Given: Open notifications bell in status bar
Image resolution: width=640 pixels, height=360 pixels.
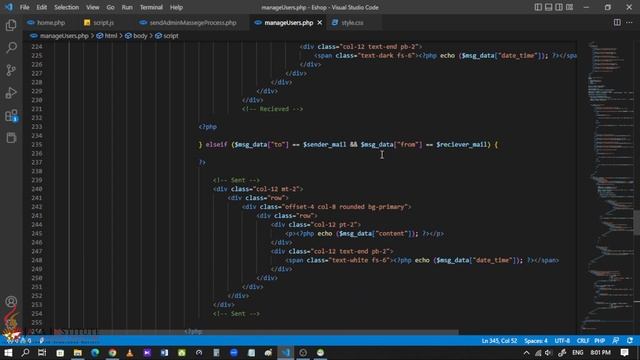Looking at the screenshot, I should (630, 341).
